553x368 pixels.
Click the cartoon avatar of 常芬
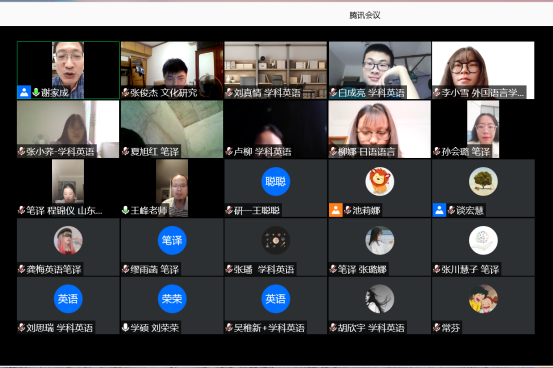pyautogui.click(x=483, y=299)
